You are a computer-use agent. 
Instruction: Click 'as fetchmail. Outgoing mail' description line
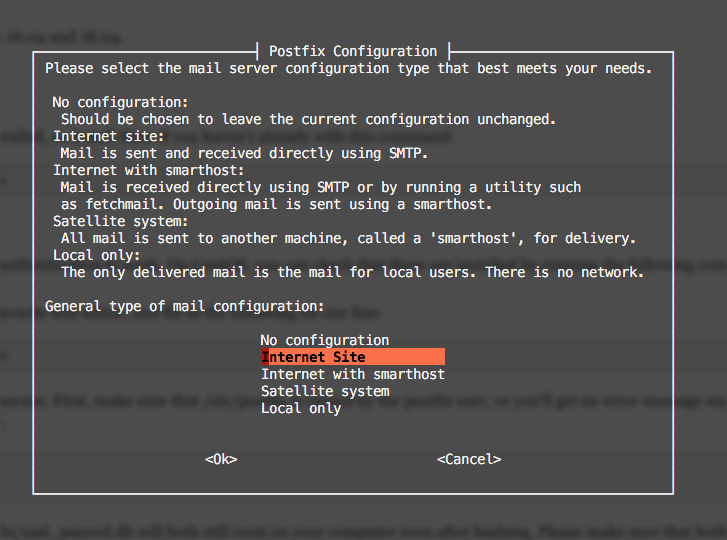[276, 204]
